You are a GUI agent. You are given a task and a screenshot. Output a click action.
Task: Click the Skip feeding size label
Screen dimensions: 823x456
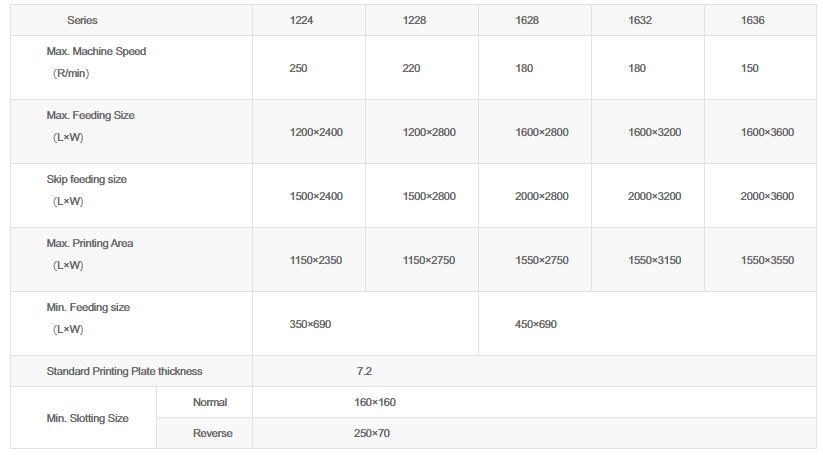(x=87, y=179)
